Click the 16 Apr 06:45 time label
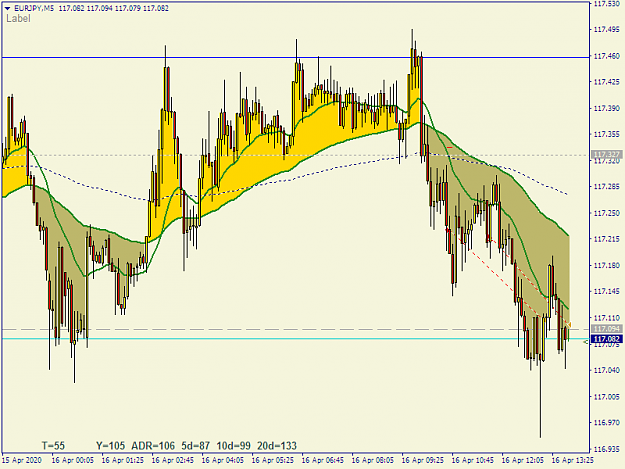Screen dimensions: 625x469 [x=323, y=460]
